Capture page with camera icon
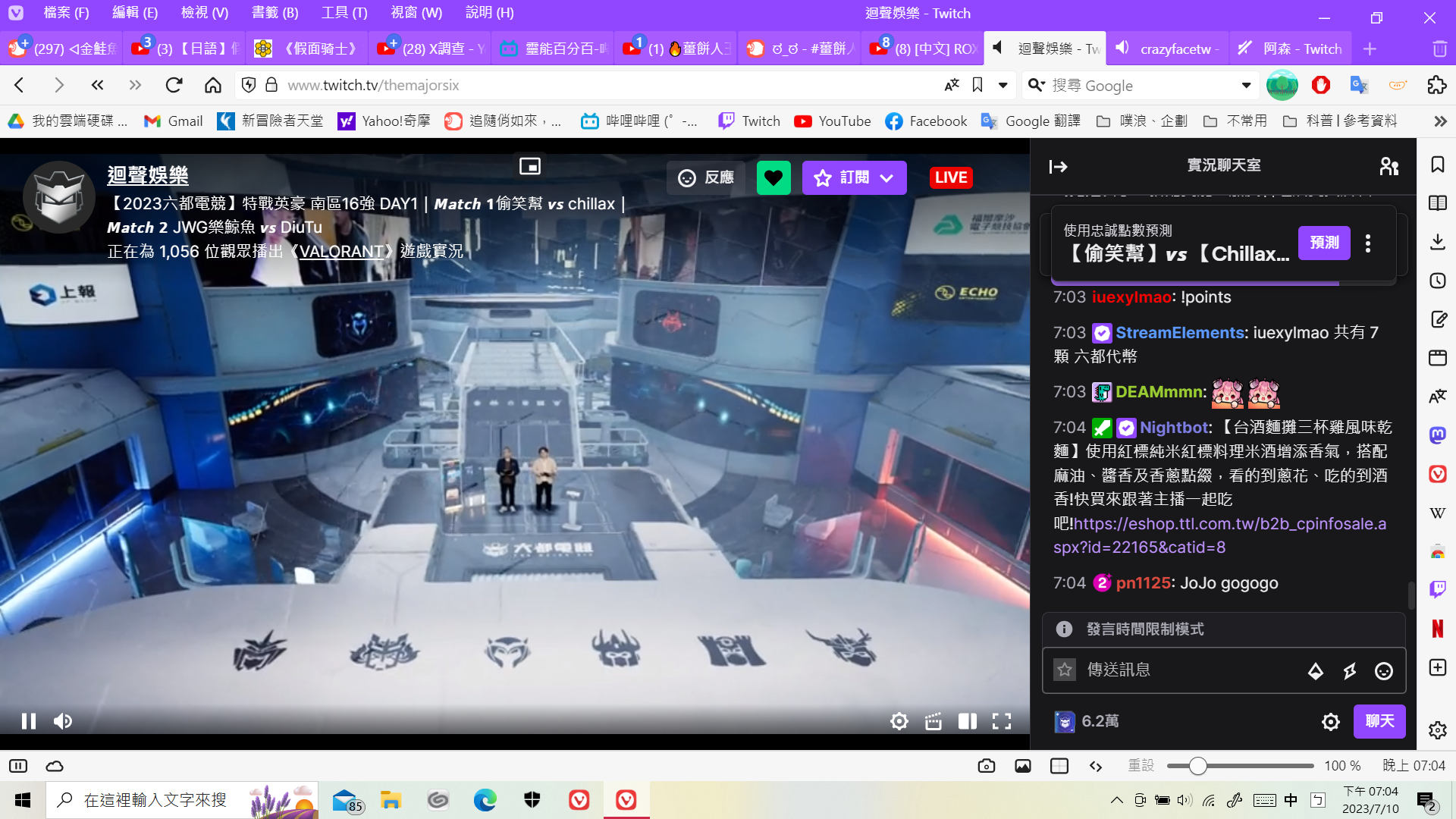Screen dimensions: 1456x819 point(986,766)
